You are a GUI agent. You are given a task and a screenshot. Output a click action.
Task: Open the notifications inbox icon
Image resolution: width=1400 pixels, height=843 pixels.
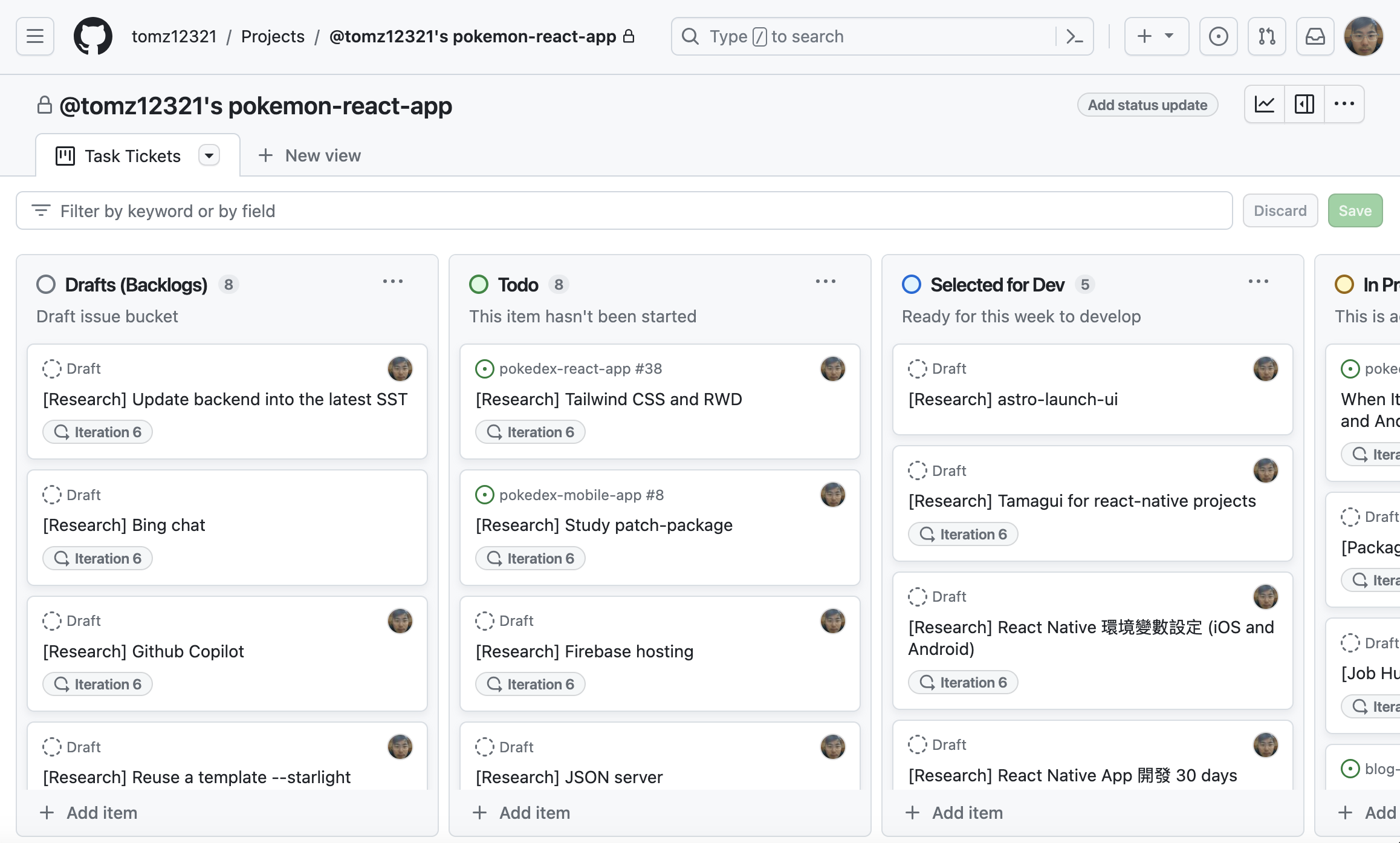(x=1315, y=36)
